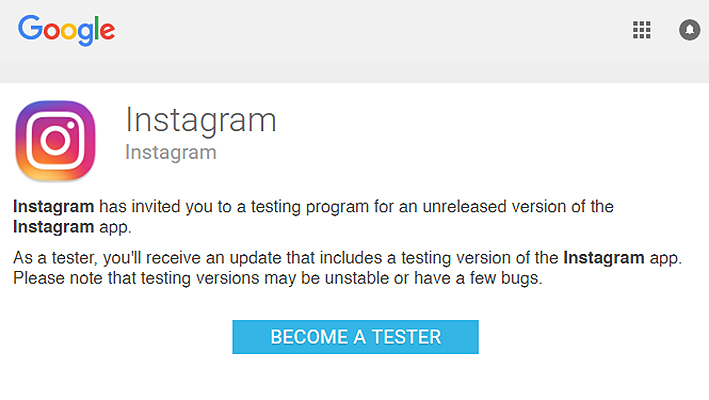Open the gray Instagram developer name link
This screenshot has height=400, width=709.
click(x=171, y=152)
